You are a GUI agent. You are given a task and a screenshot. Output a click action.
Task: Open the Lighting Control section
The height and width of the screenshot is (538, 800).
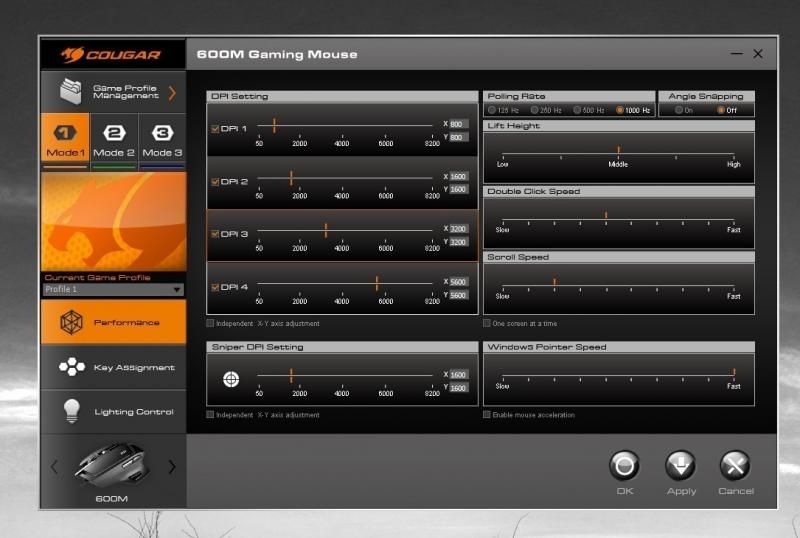[113, 411]
